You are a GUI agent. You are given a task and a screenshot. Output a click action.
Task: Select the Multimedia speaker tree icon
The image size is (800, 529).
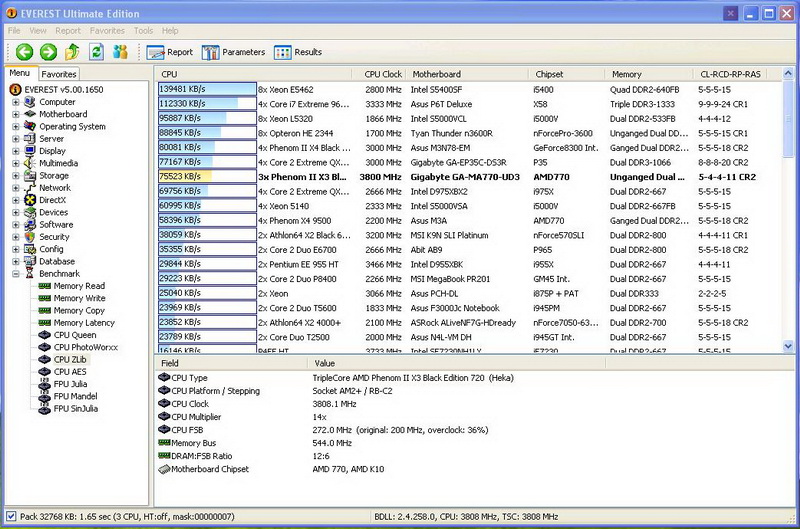click(x=30, y=163)
